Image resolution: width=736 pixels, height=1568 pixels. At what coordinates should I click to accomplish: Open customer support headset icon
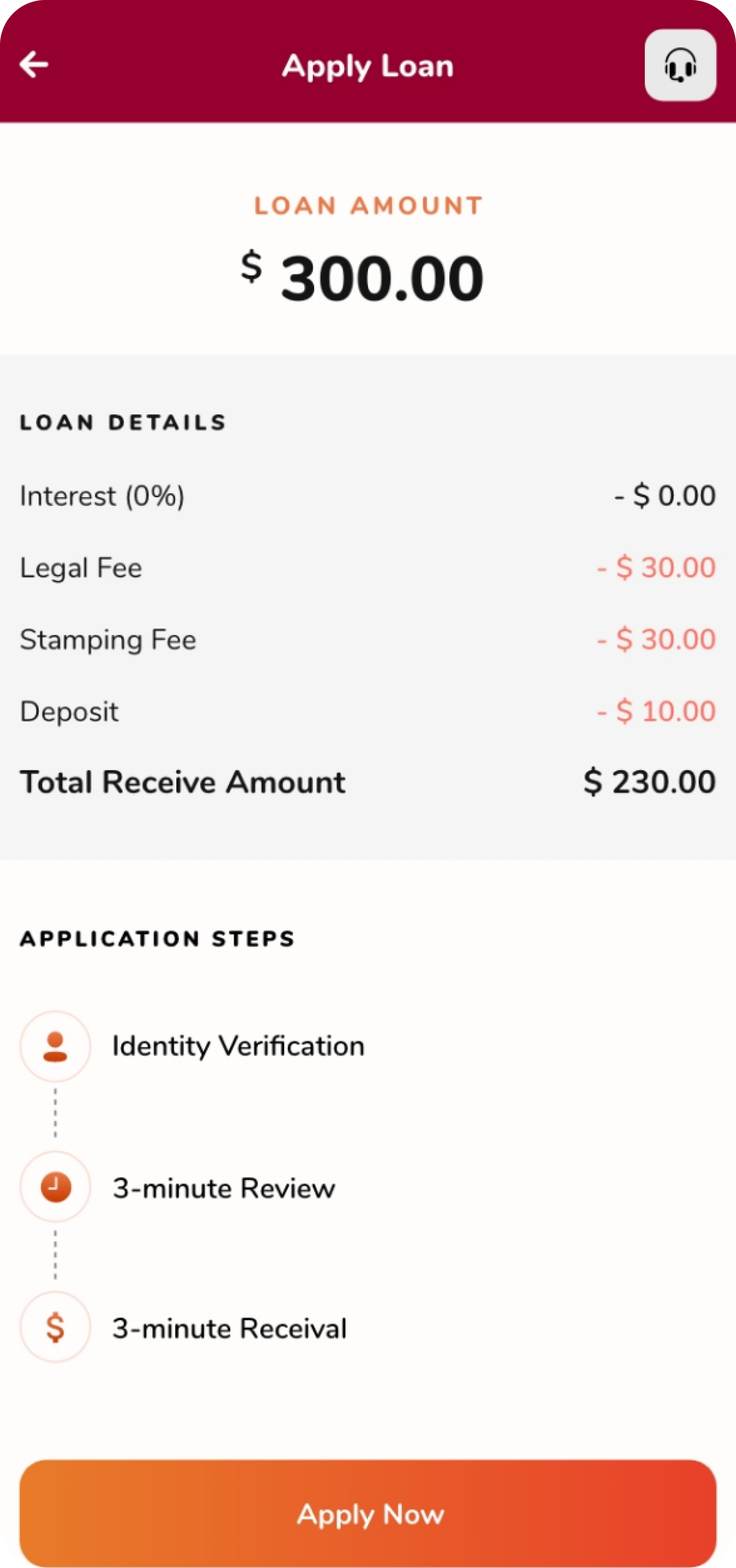tap(680, 65)
